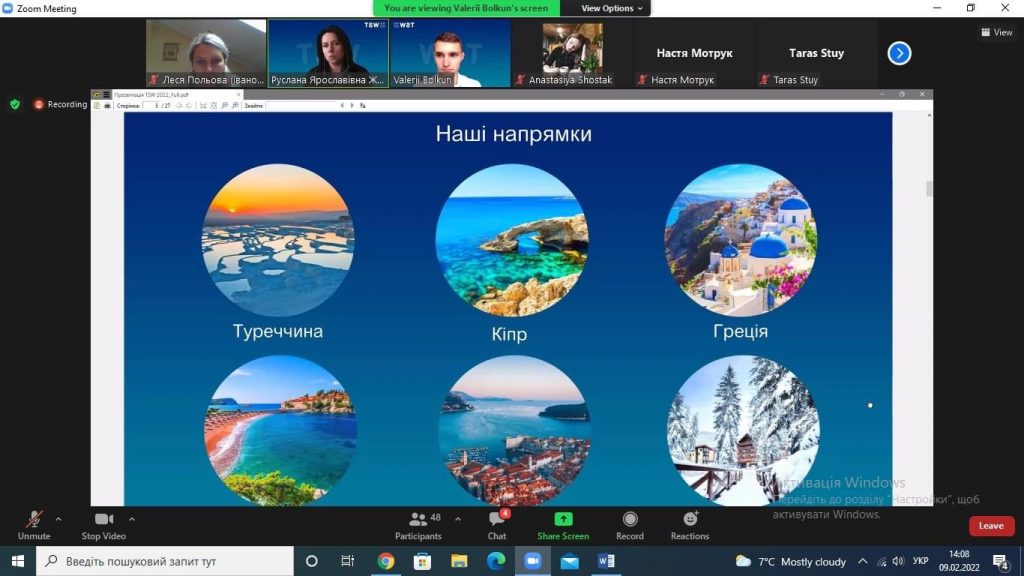This screenshot has height=576, width=1024.
Task: Expand video options arrow beside Stop Video
Action: click(x=132, y=519)
